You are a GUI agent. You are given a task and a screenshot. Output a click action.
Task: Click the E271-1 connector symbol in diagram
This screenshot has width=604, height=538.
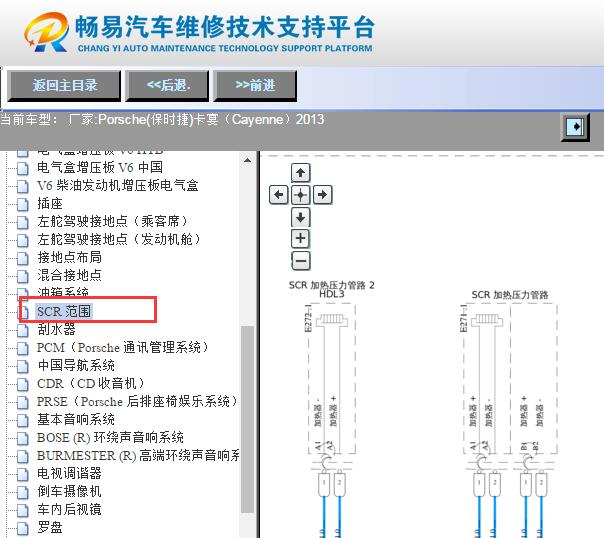(487, 320)
